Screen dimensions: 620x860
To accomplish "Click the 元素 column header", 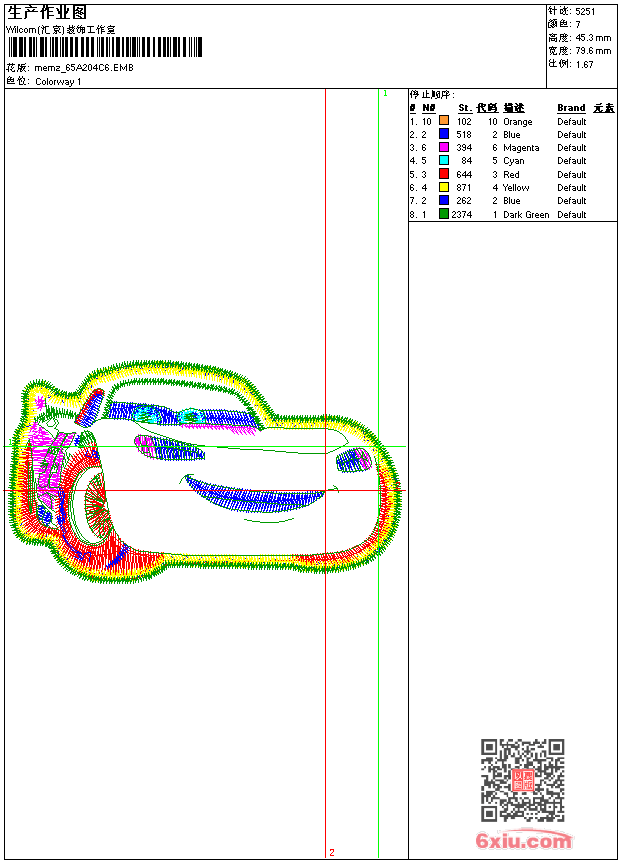I will click(x=604, y=108).
